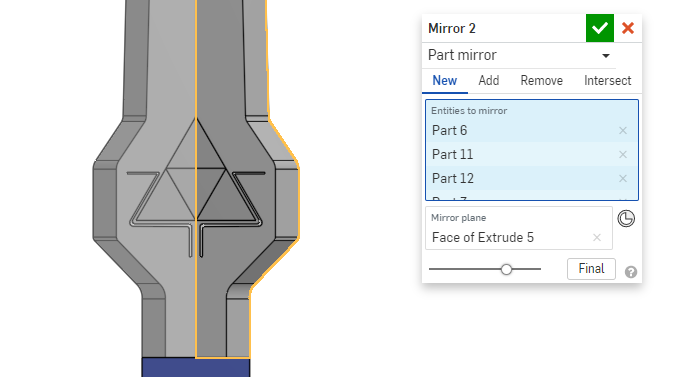Switch to the Remove tab
The width and height of the screenshot is (676, 377).
click(x=541, y=81)
